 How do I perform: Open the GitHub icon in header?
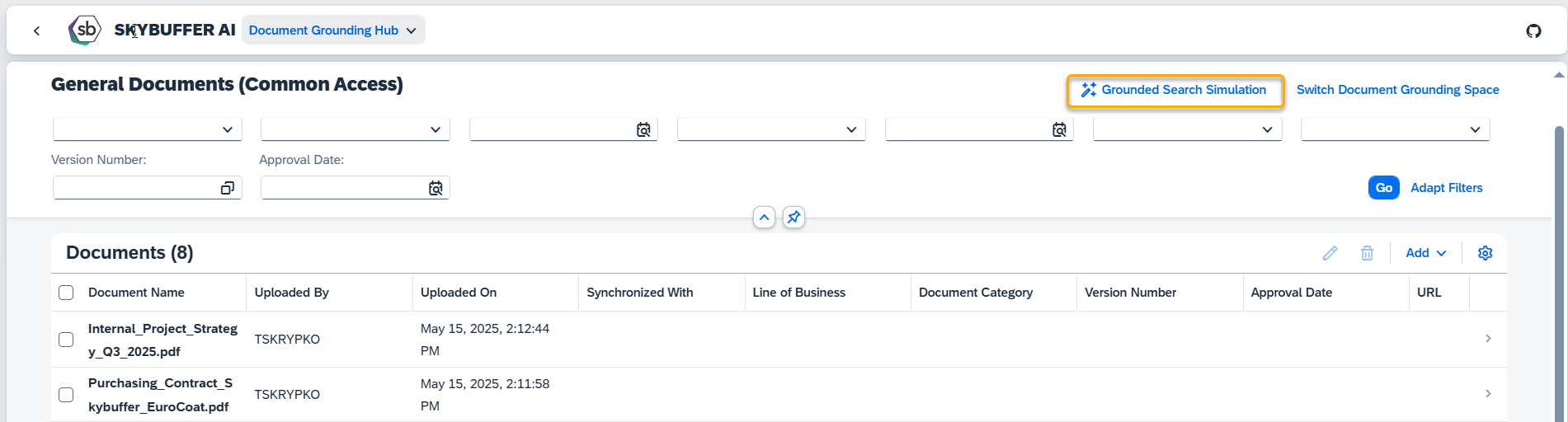(1533, 30)
